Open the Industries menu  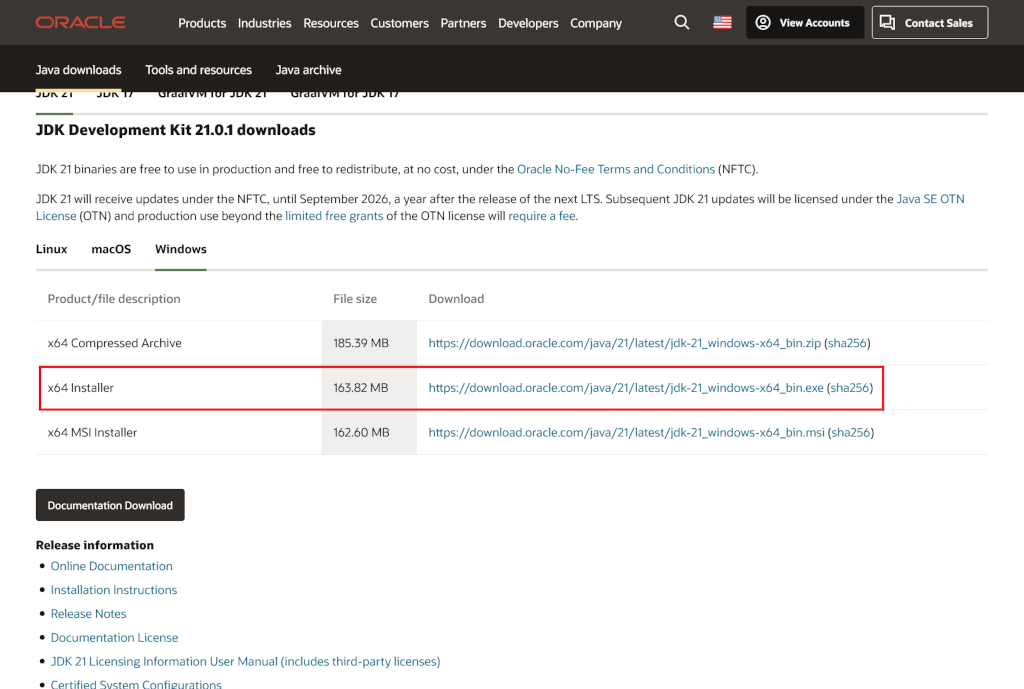(x=264, y=23)
